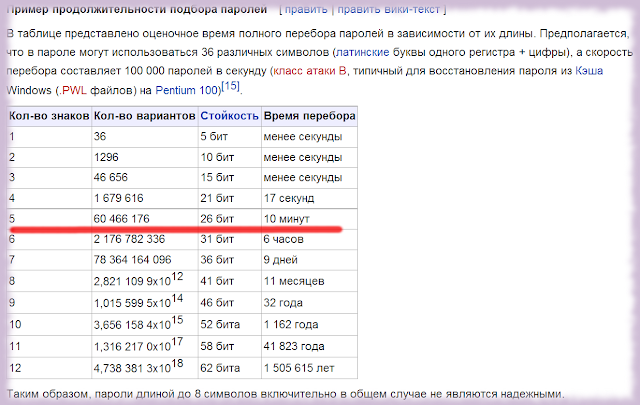640x405 pixels.
Task: Click the row number '12' cell
Action: pos(49,368)
